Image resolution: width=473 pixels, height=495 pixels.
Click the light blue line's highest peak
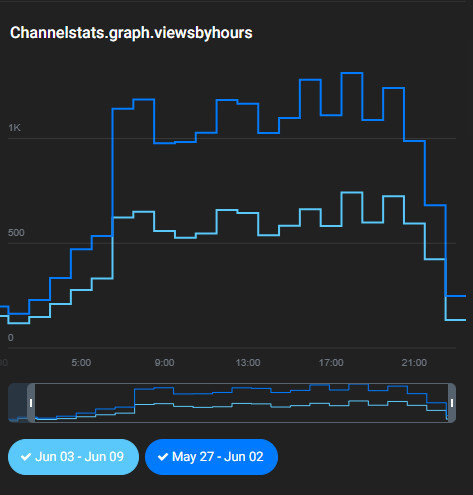click(x=352, y=192)
